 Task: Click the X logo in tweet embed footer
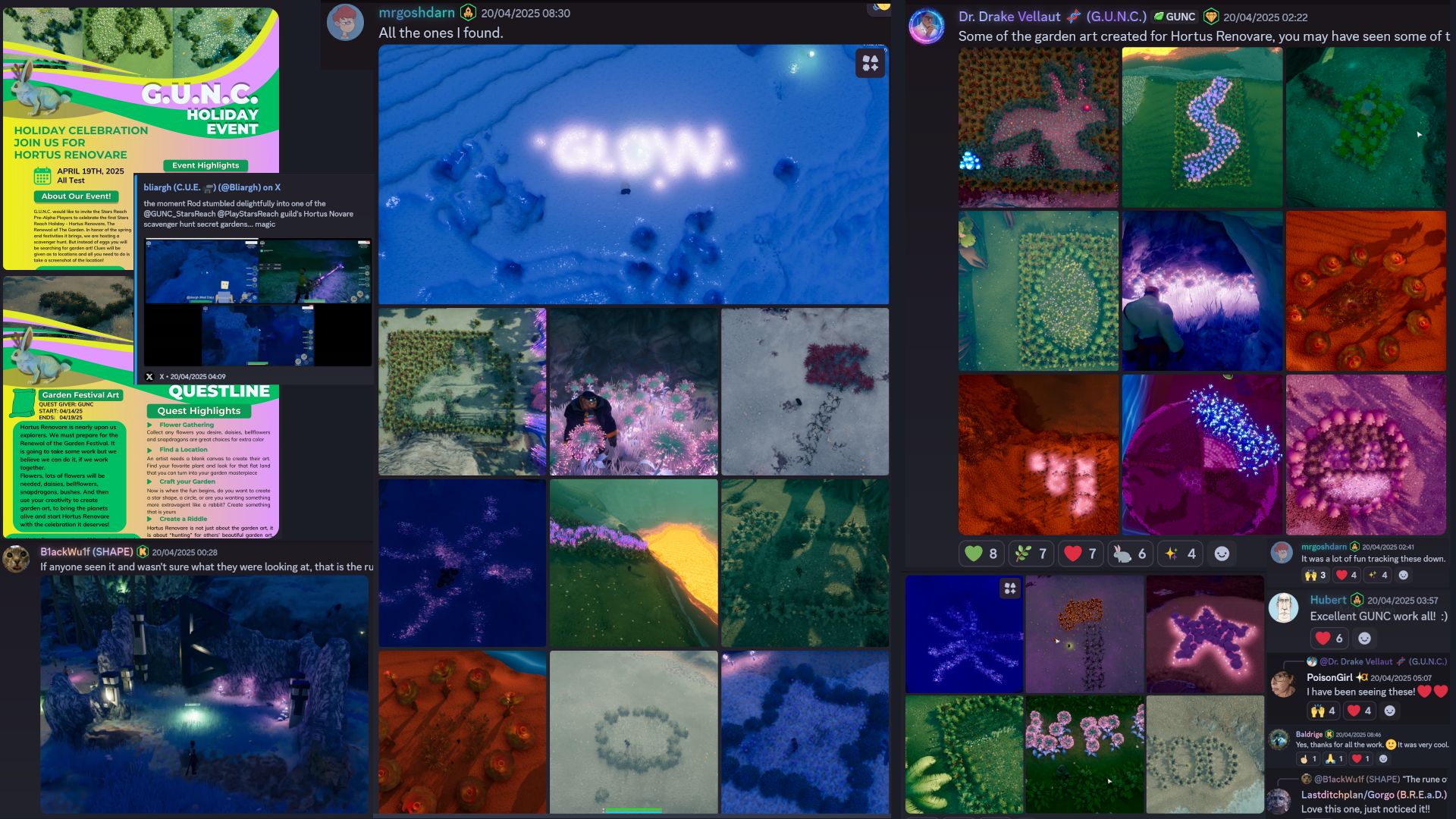coord(149,376)
